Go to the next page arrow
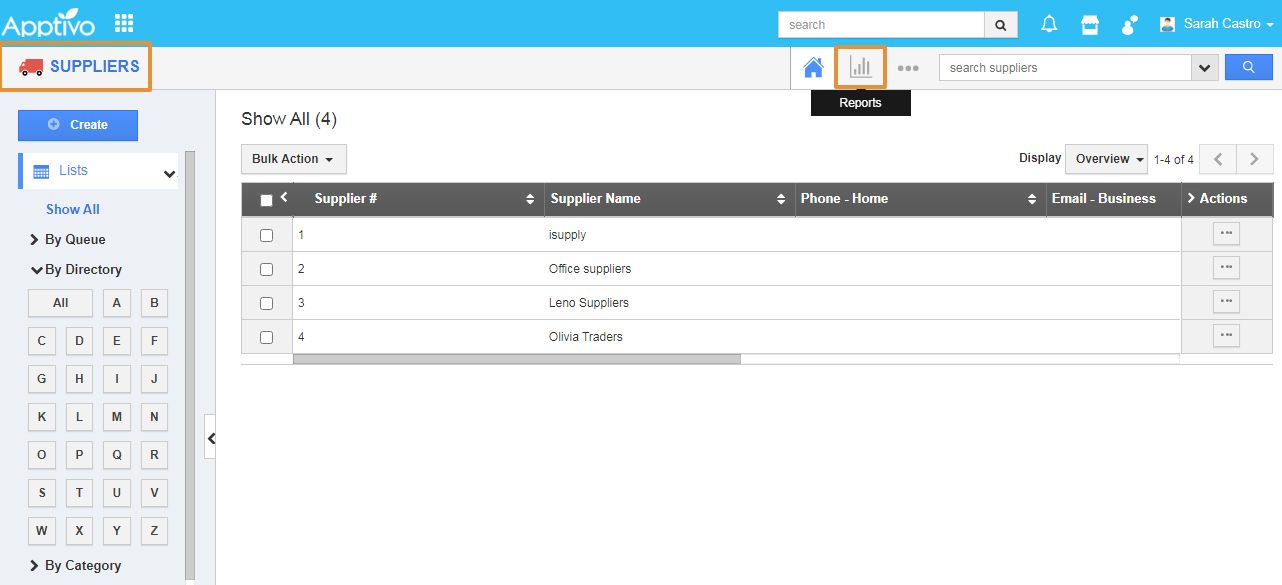Image resolution: width=1282 pixels, height=585 pixels. tap(1255, 159)
